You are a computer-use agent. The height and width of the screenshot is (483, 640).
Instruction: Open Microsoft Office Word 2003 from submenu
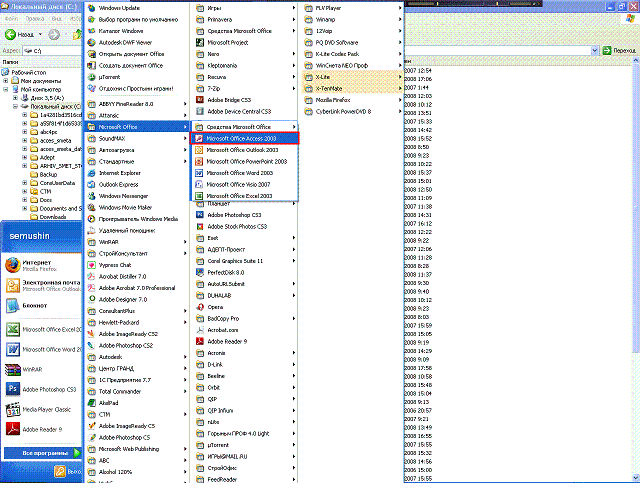[245, 173]
